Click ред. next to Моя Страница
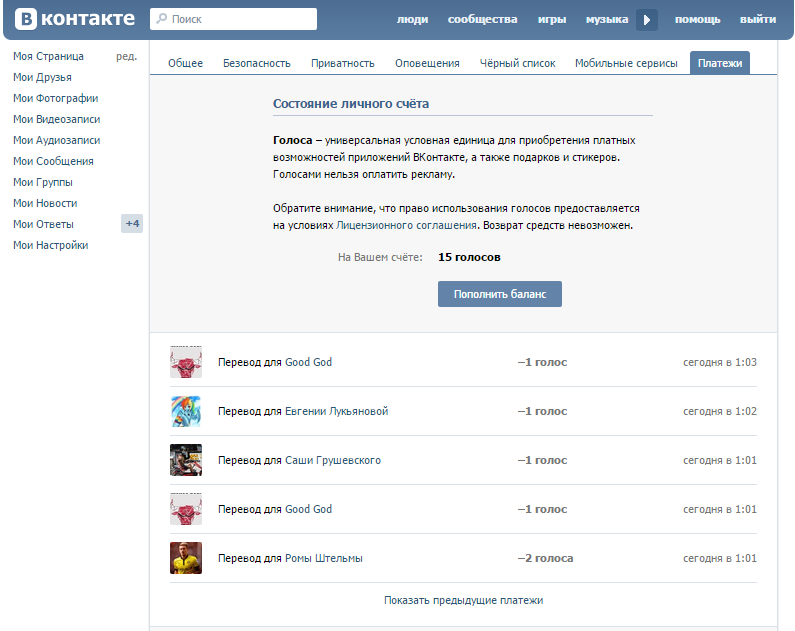This screenshot has width=795, height=631. pyautogui.click(x=126, y=56)
